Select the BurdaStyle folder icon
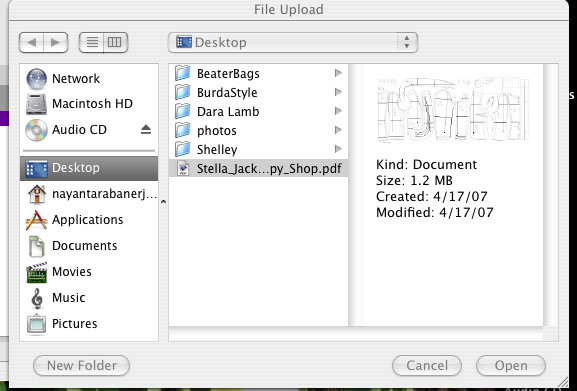The width and height of the screenshot is (577, 391). (x=183, y=92)
